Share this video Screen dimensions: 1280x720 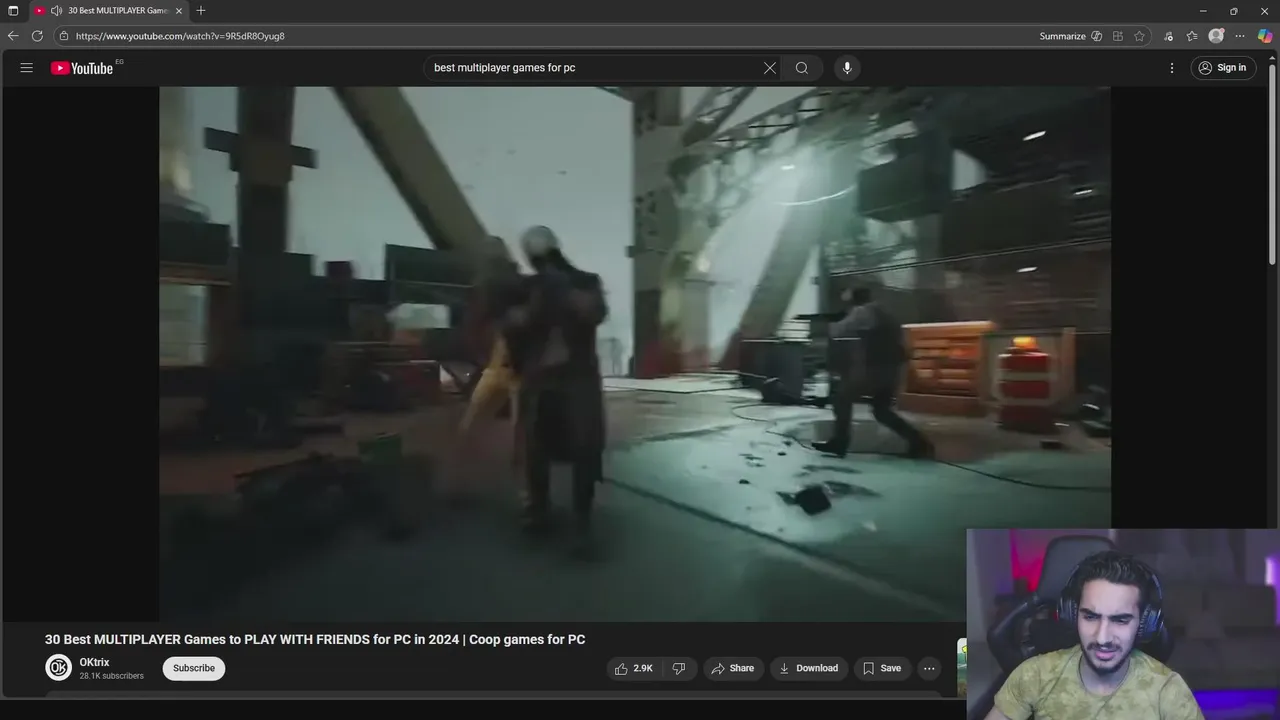pyautogui.click(x=733, y=668)
